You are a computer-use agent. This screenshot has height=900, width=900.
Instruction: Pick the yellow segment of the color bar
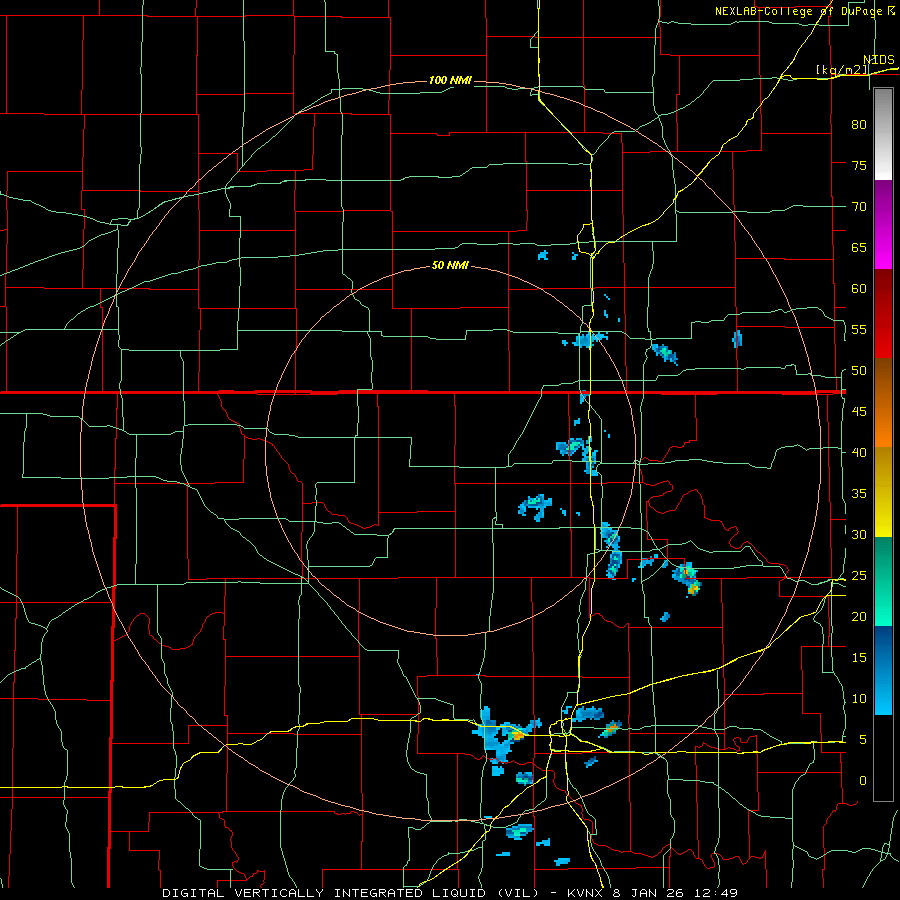[x=883, y=492]
